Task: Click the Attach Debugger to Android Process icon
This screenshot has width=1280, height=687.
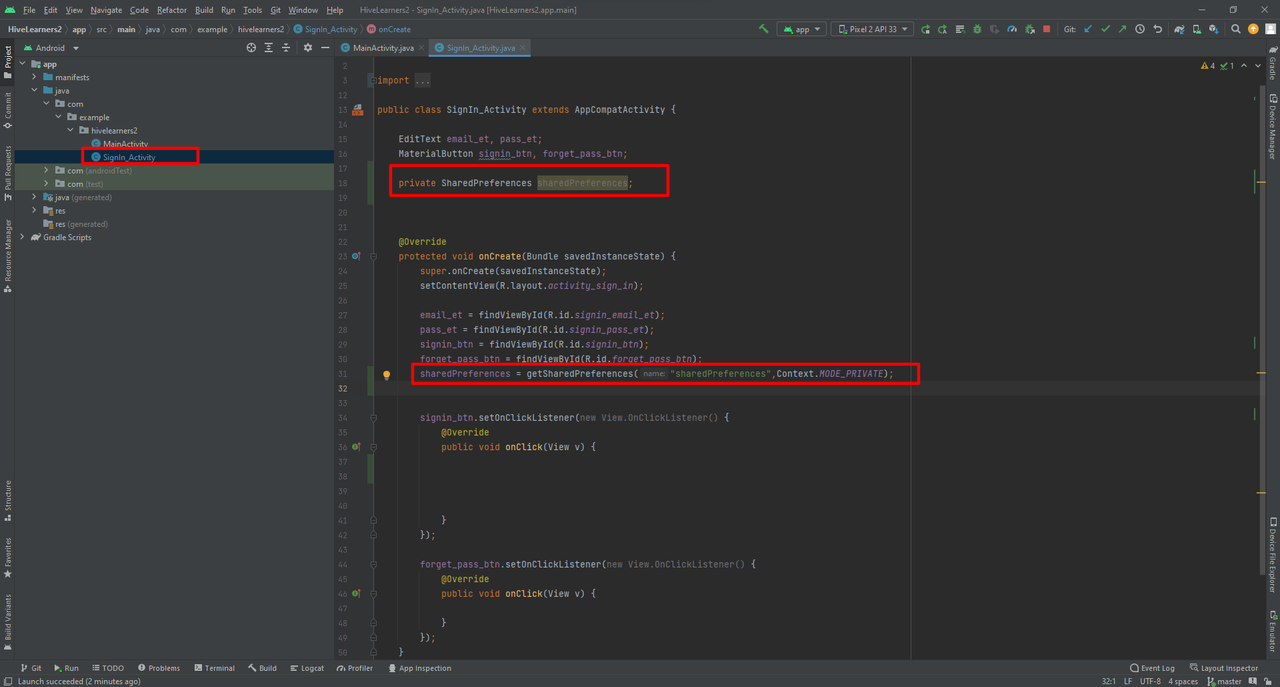Action: pyautogui.click(x=1030, y=29)
